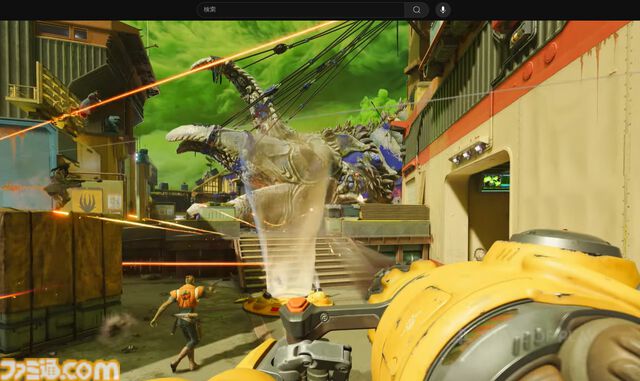
Task: Click the search input field
Action: tap(301, 9)
